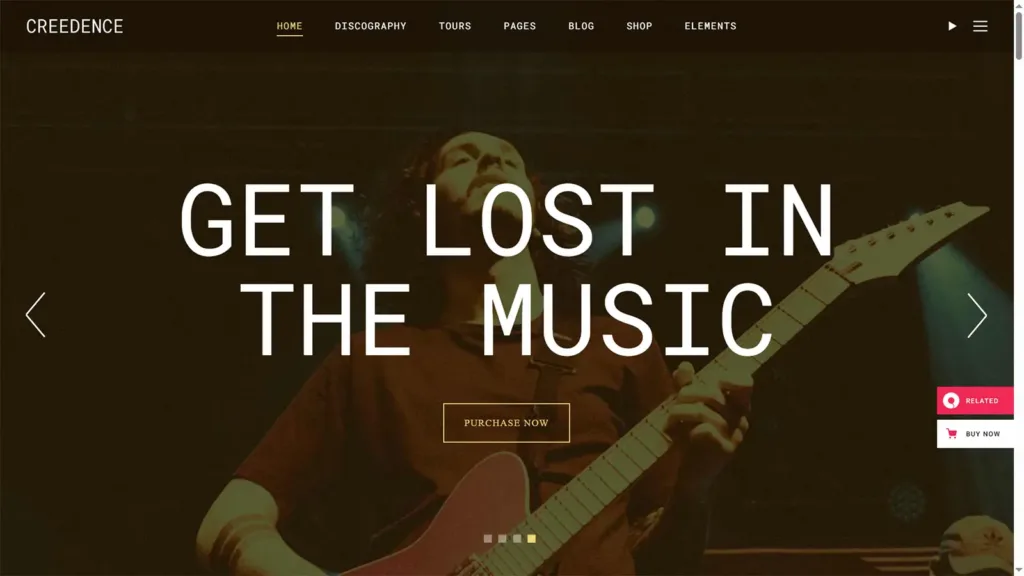The height and width of the screenshot is (576, 1024).
Task: Open the Shop menu item
Action: pos(639,26)
